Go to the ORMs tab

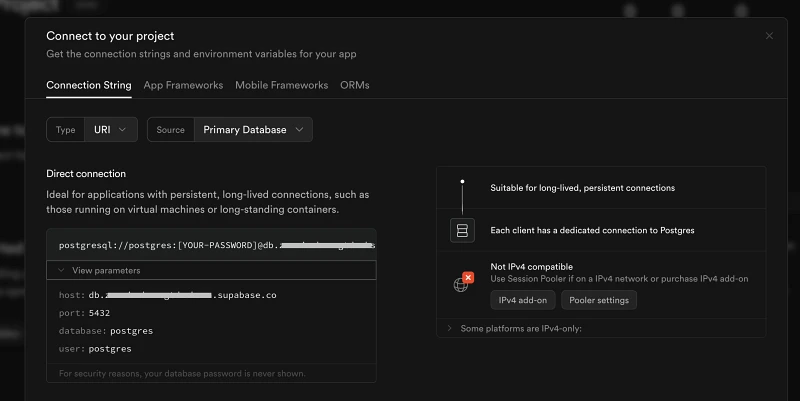click(355, 85)
